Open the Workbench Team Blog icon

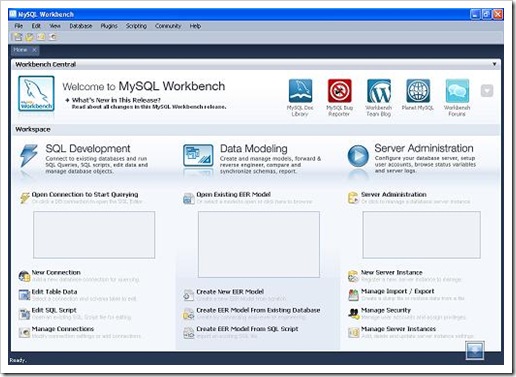tap(379, 91)
